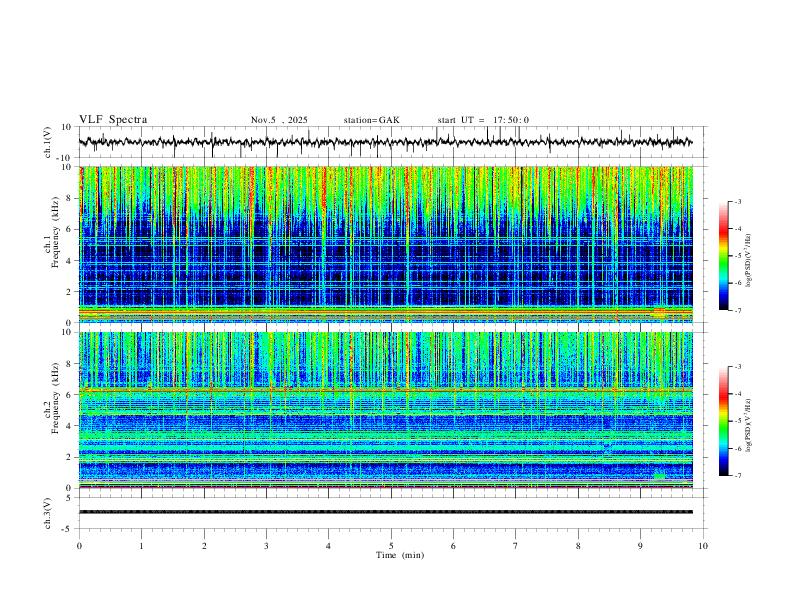The width and height of the screenshot is (792, 612).
Task: Click time axis tick label "1"
Action: point(141,546)
